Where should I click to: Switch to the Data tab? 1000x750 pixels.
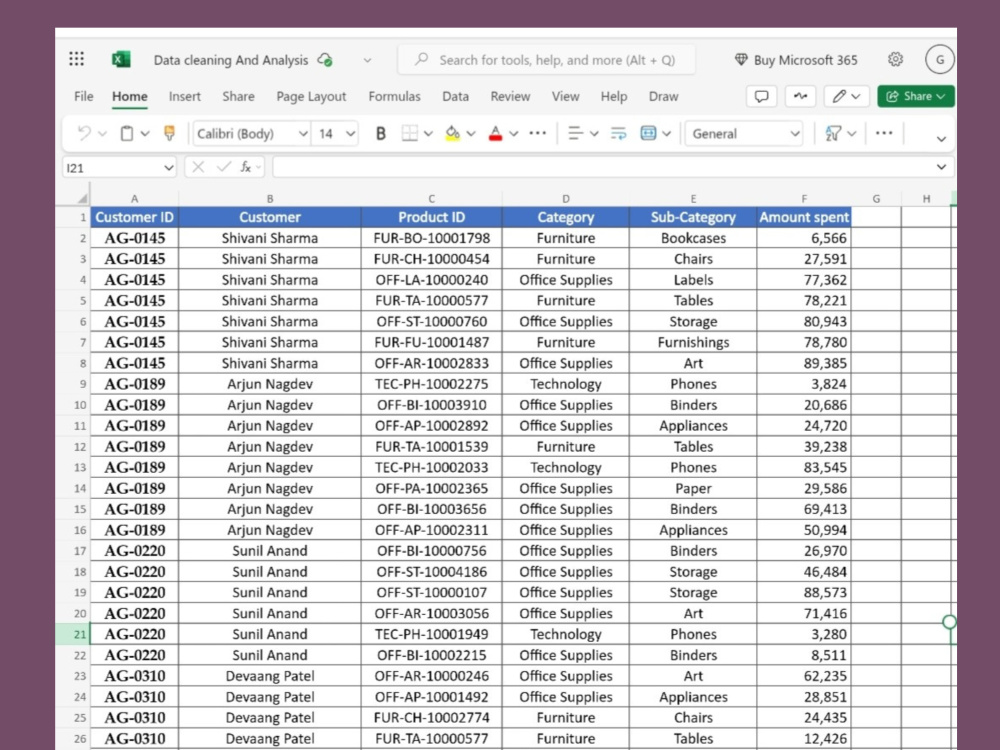tap(455, 96)
